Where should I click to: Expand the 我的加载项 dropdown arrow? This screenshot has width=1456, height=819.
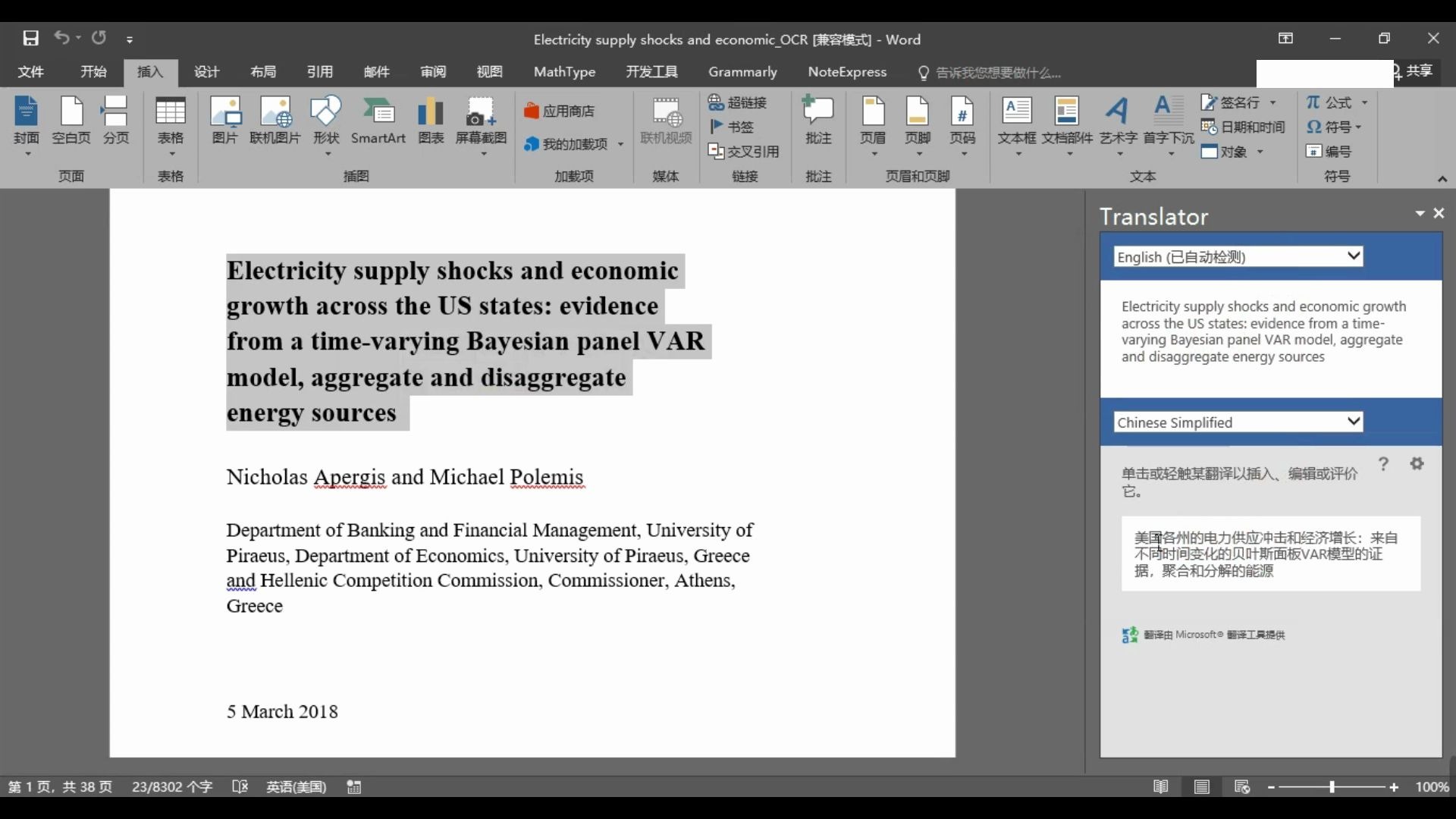[620, 144]
